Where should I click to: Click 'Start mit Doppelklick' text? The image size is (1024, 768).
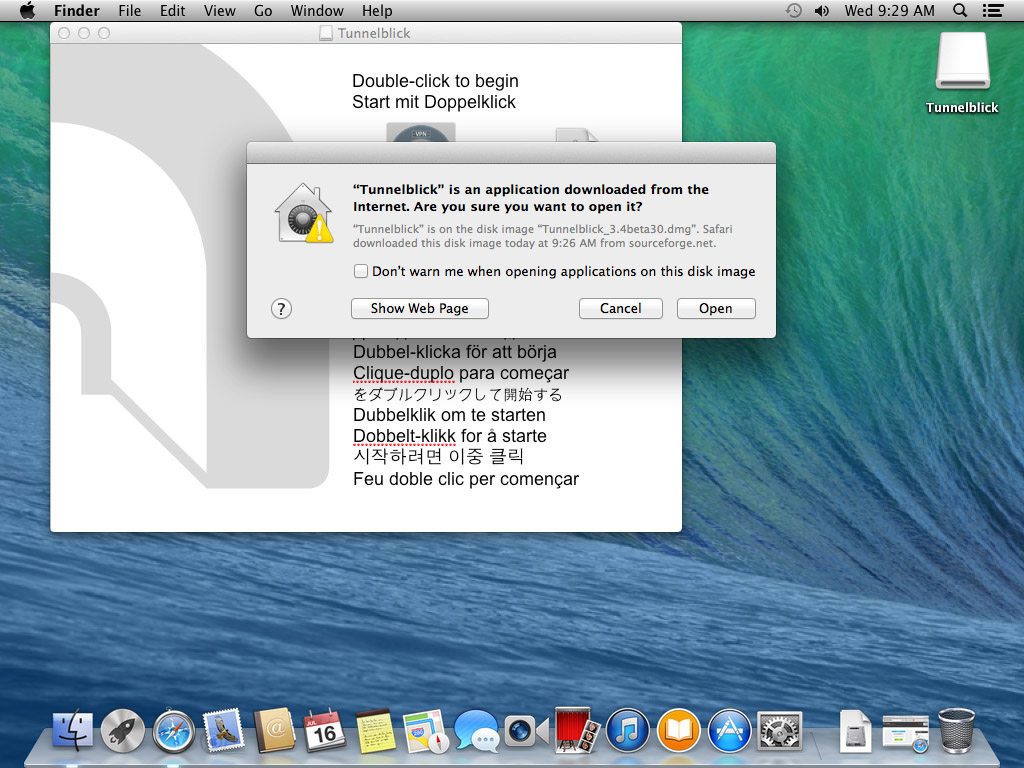tap(434, 102)
